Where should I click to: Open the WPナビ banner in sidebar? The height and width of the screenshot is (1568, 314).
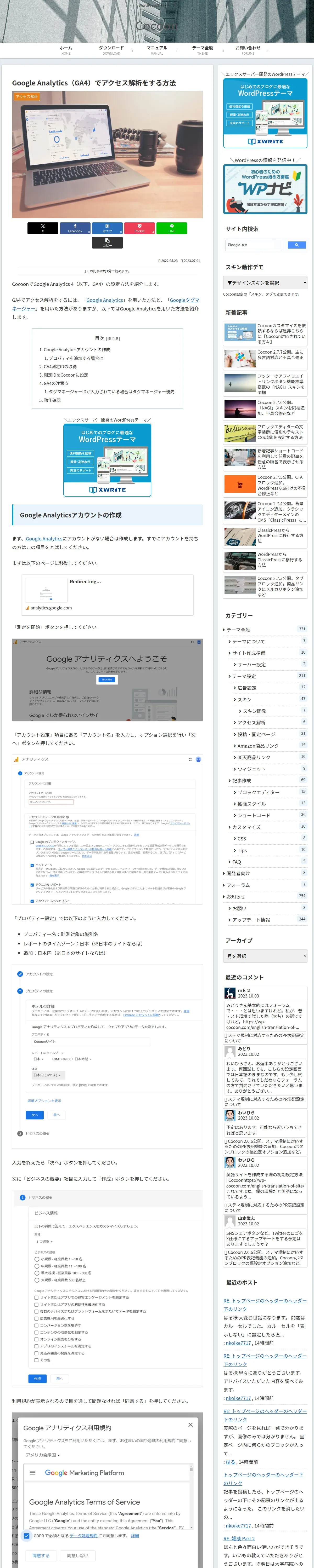point(265,189)
